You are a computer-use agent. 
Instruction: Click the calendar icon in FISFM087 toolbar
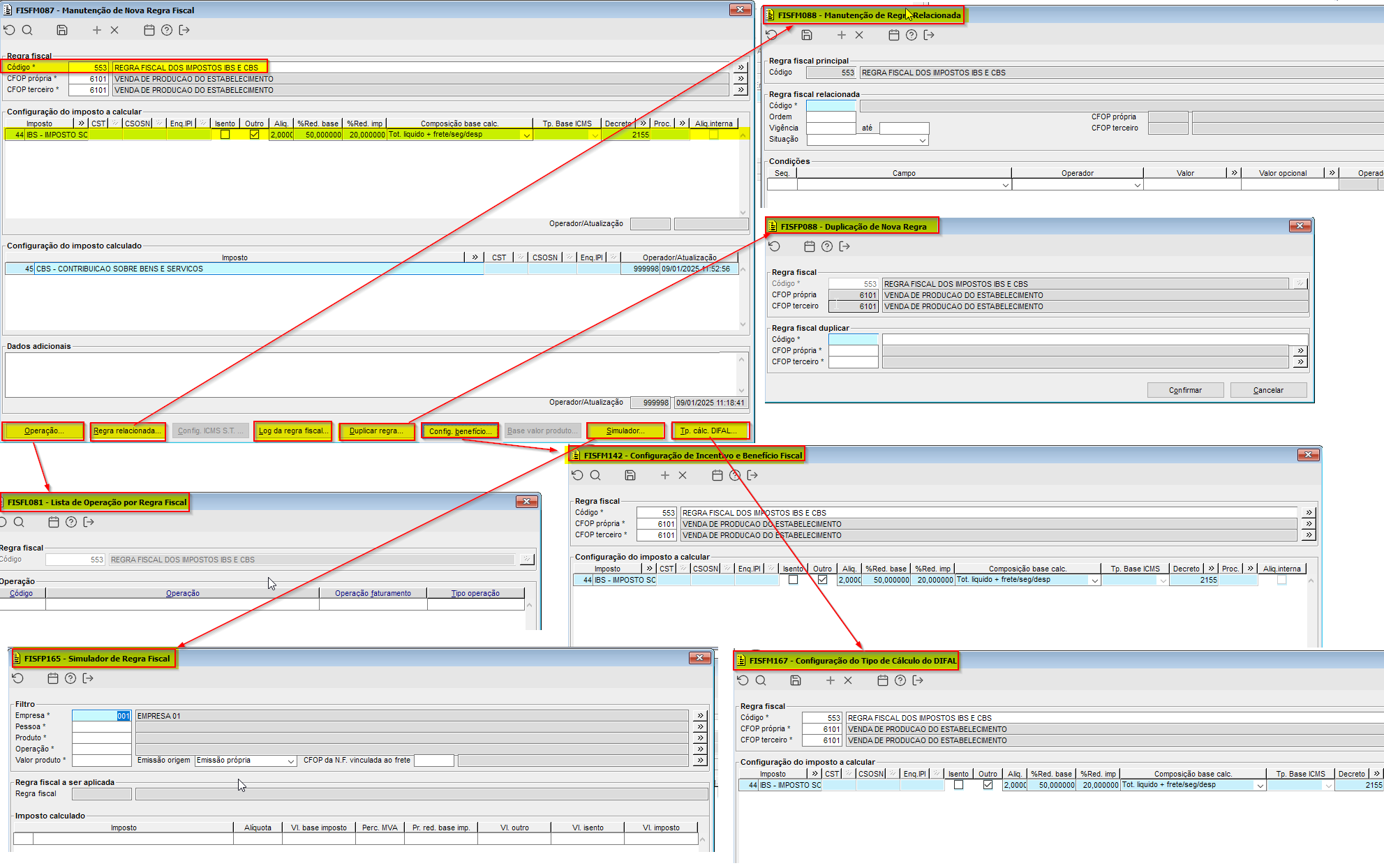(x=149, y=30)
